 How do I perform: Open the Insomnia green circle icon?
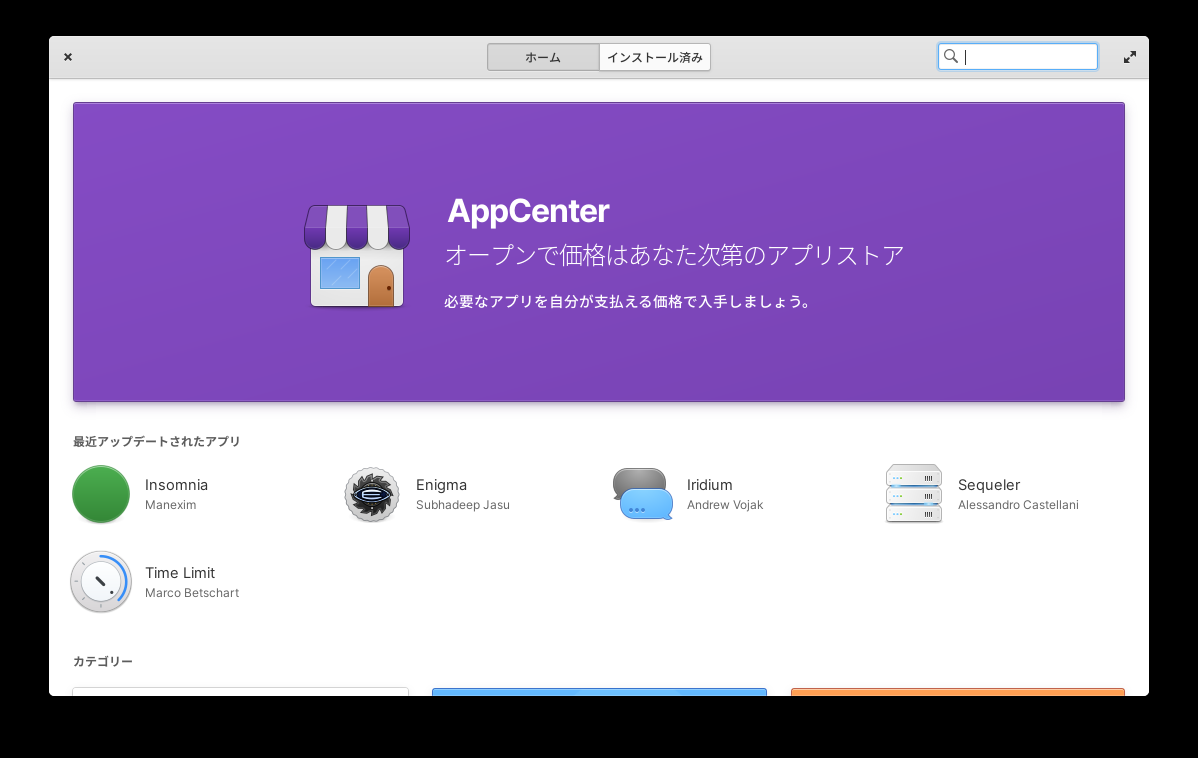coord(101,494)
